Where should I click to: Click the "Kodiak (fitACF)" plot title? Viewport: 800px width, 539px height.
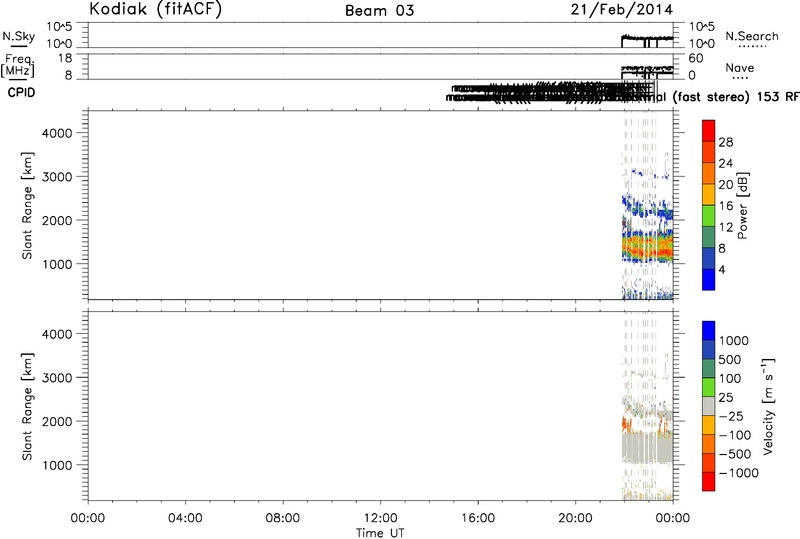[x=155, y=9]
